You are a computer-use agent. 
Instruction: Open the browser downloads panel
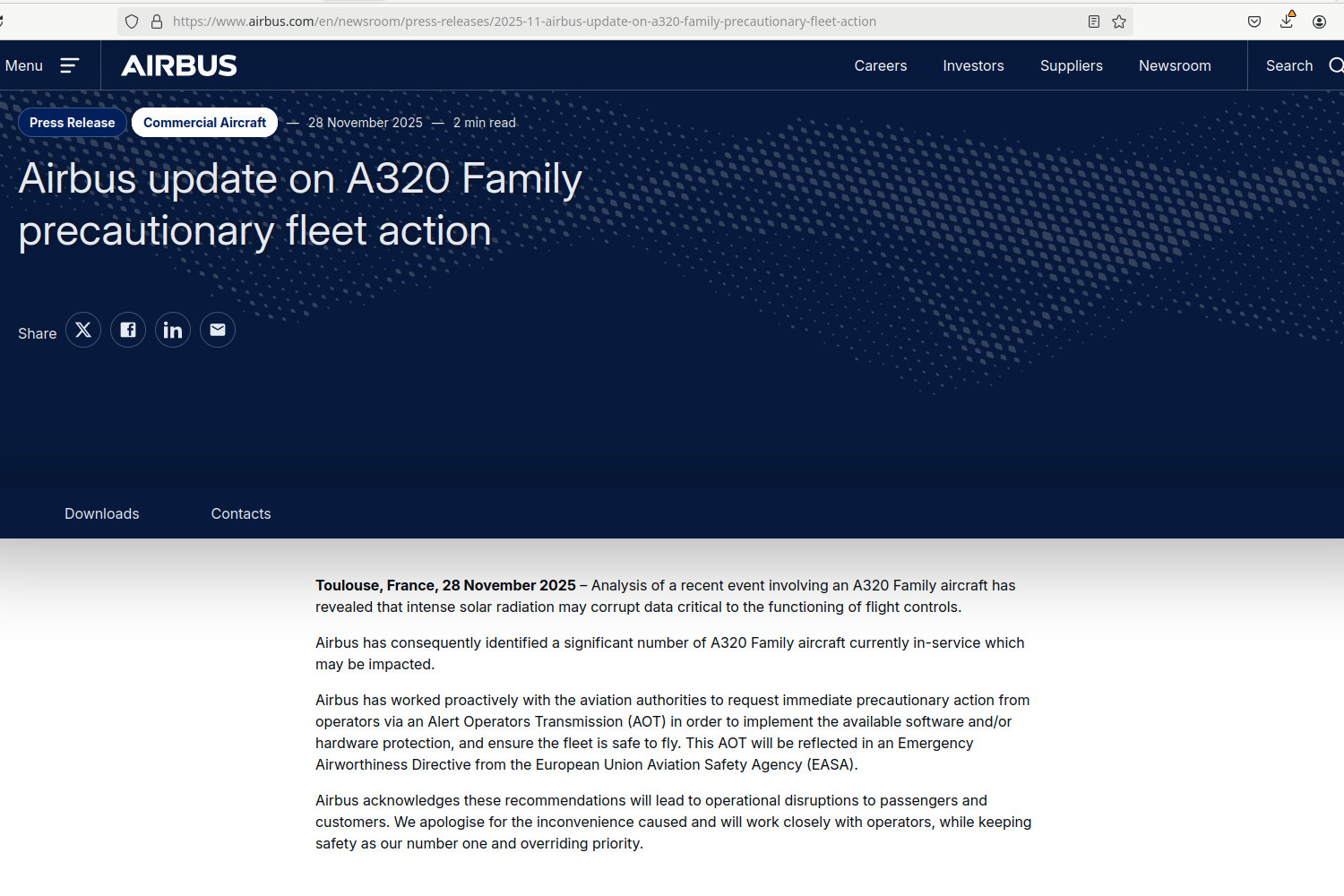[1287, 20]
